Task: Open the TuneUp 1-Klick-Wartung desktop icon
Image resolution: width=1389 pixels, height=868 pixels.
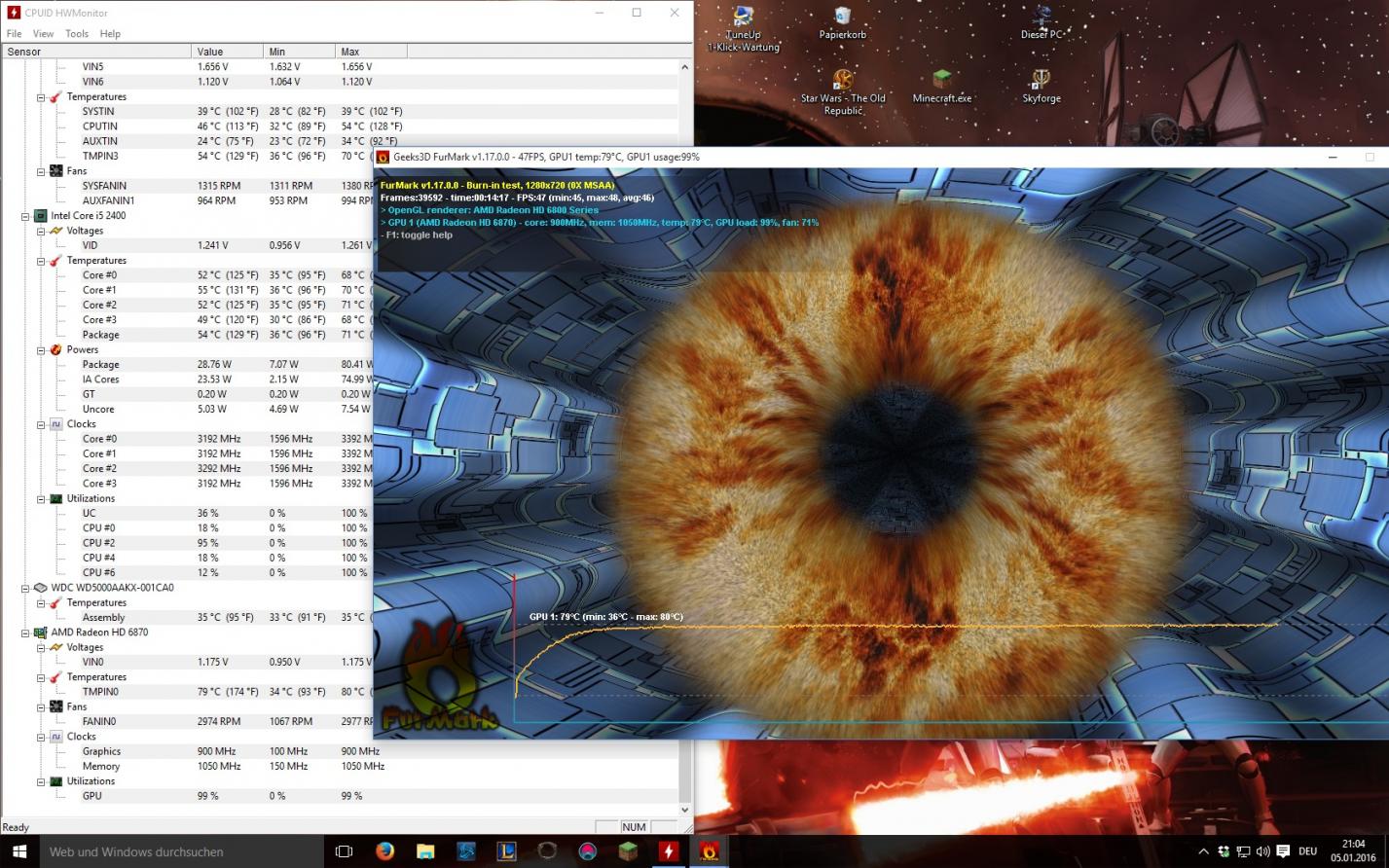Action: pyautogui.click(x=744, y=28)
